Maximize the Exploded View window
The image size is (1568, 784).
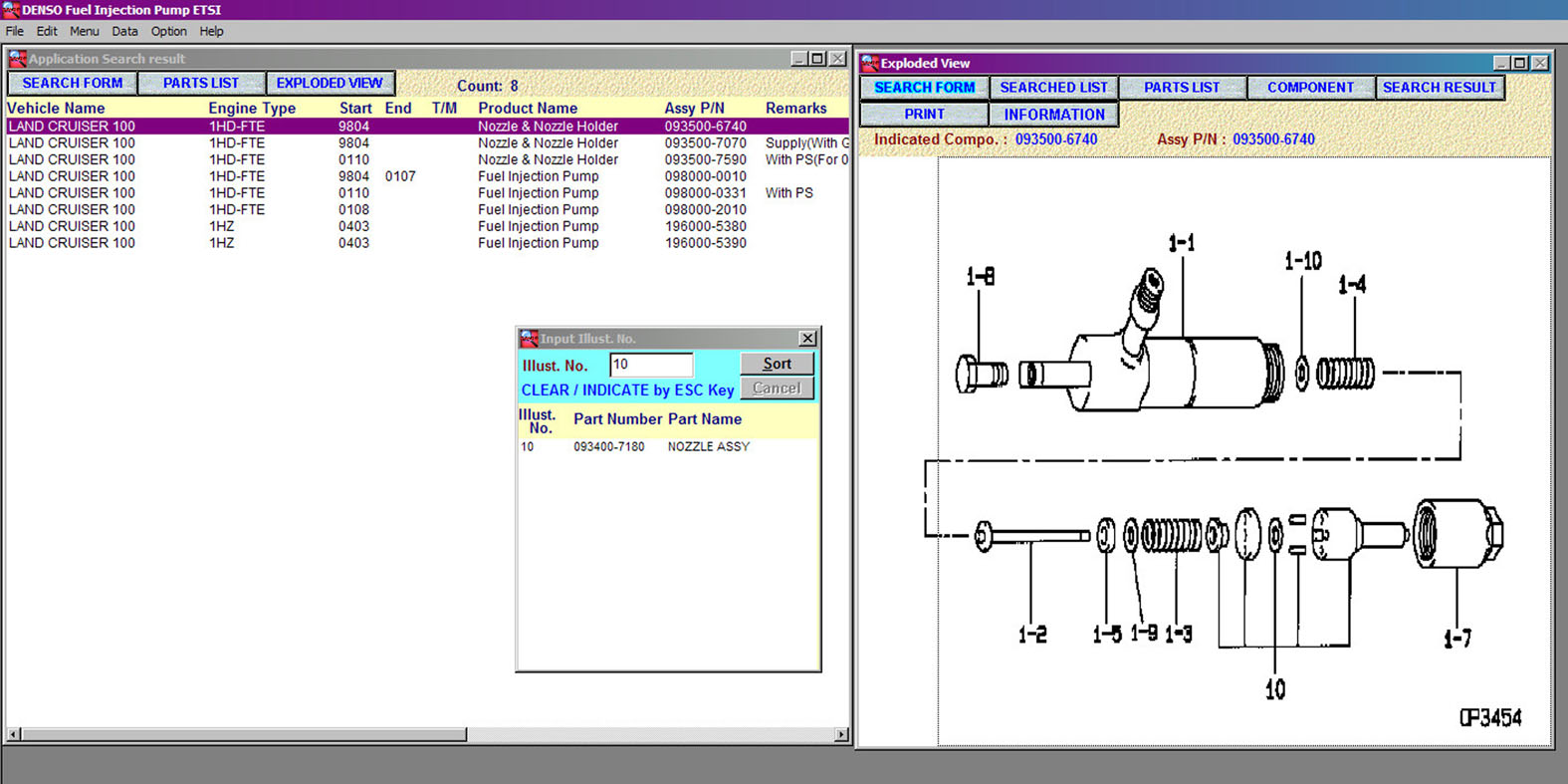[1519, 63]
